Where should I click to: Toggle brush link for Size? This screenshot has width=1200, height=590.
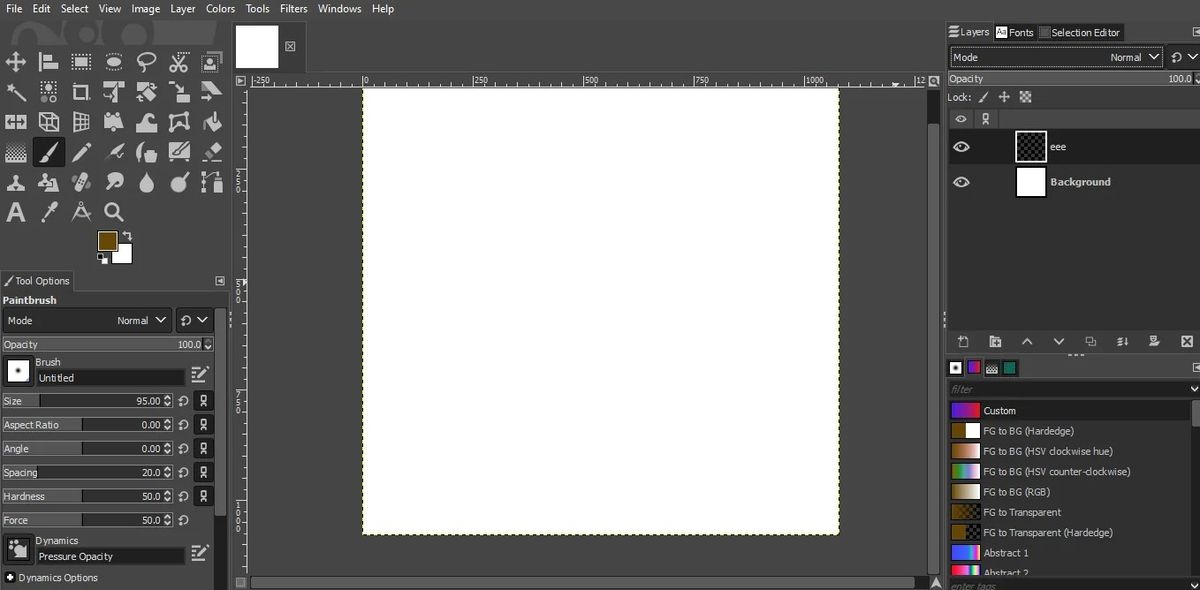coord(203,400)
